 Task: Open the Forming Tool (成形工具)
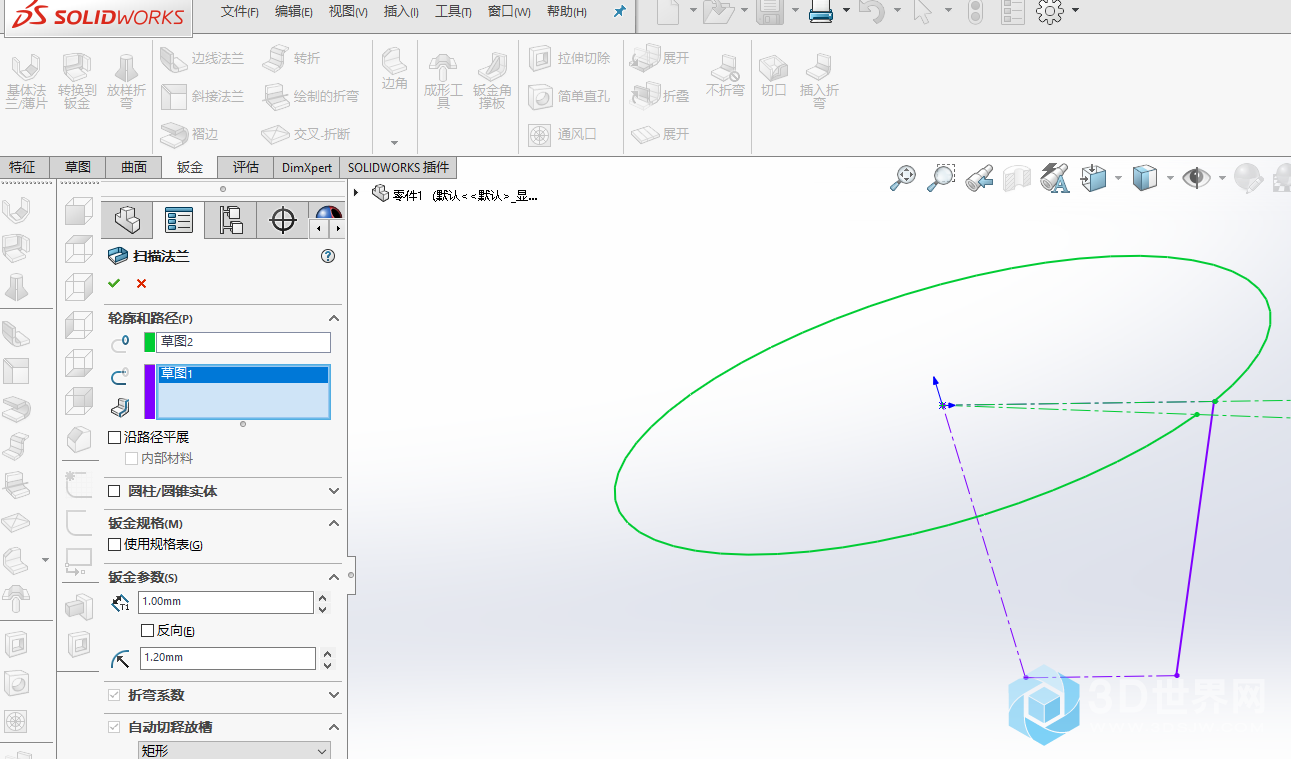[443, 81]
